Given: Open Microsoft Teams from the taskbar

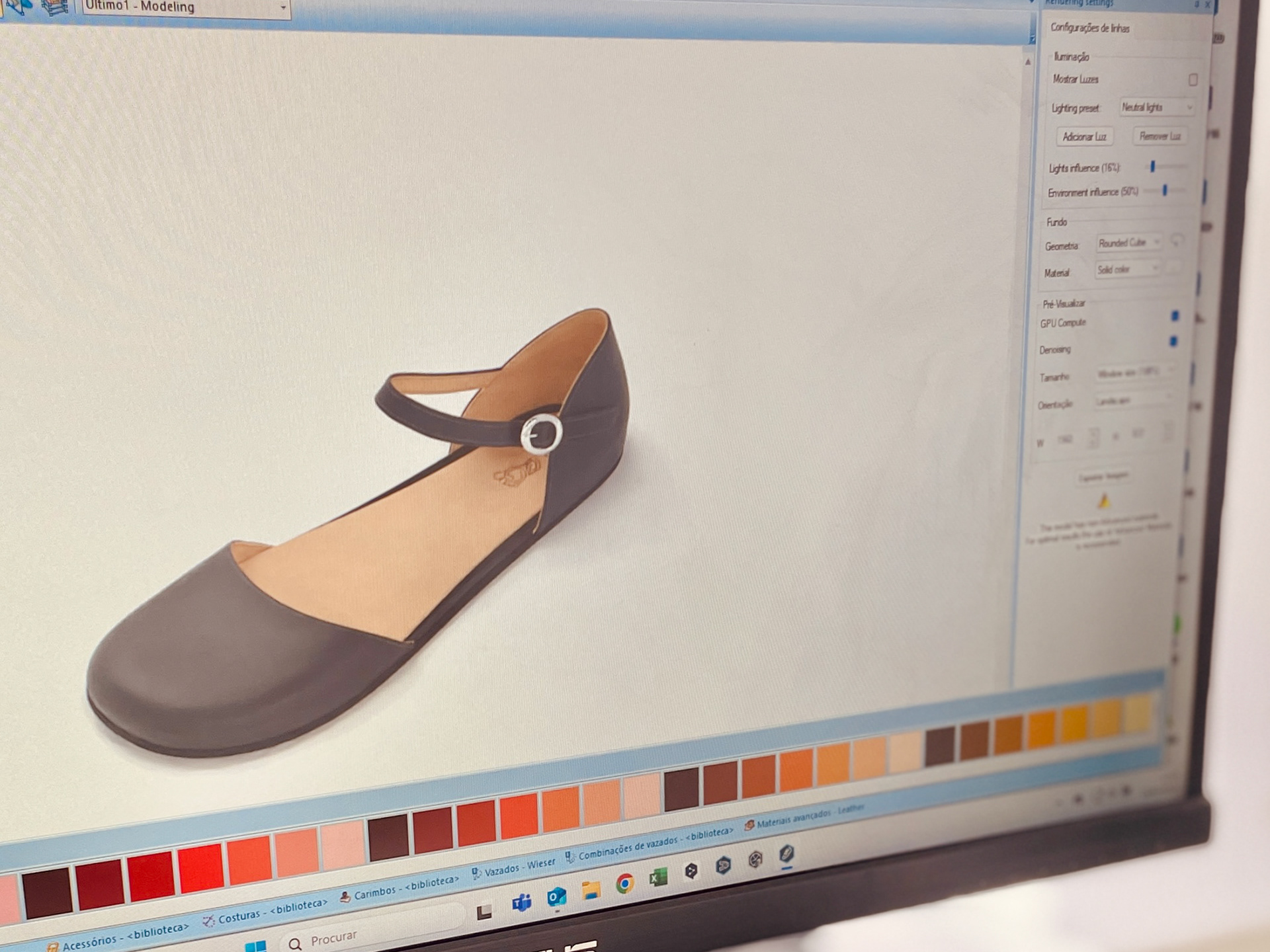Looking at the screenshot, I should point(522,902).
